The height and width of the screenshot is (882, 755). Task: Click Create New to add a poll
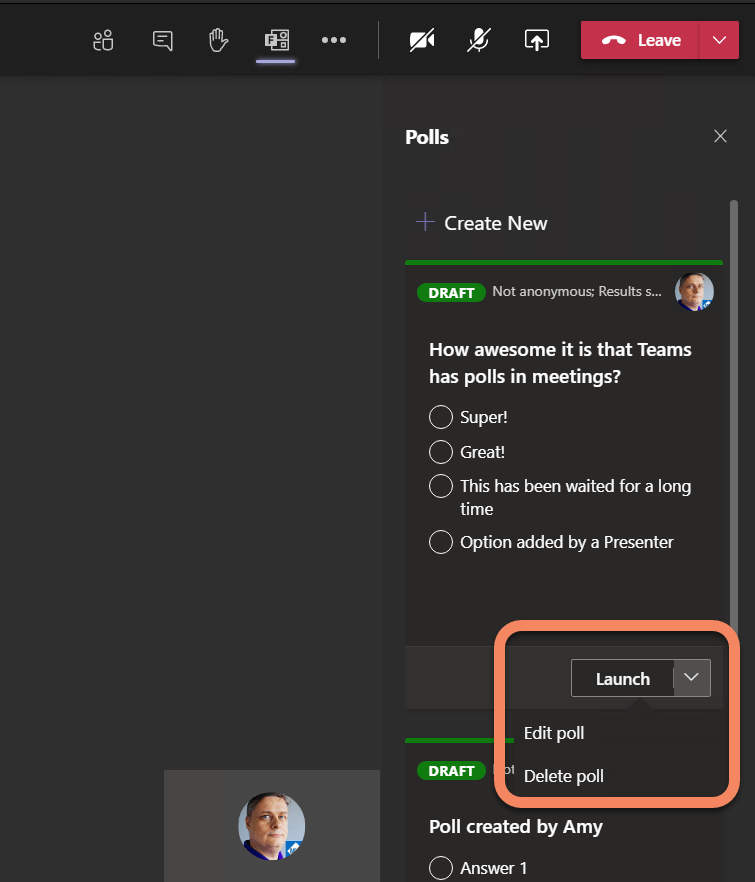[x=482, y=223]
